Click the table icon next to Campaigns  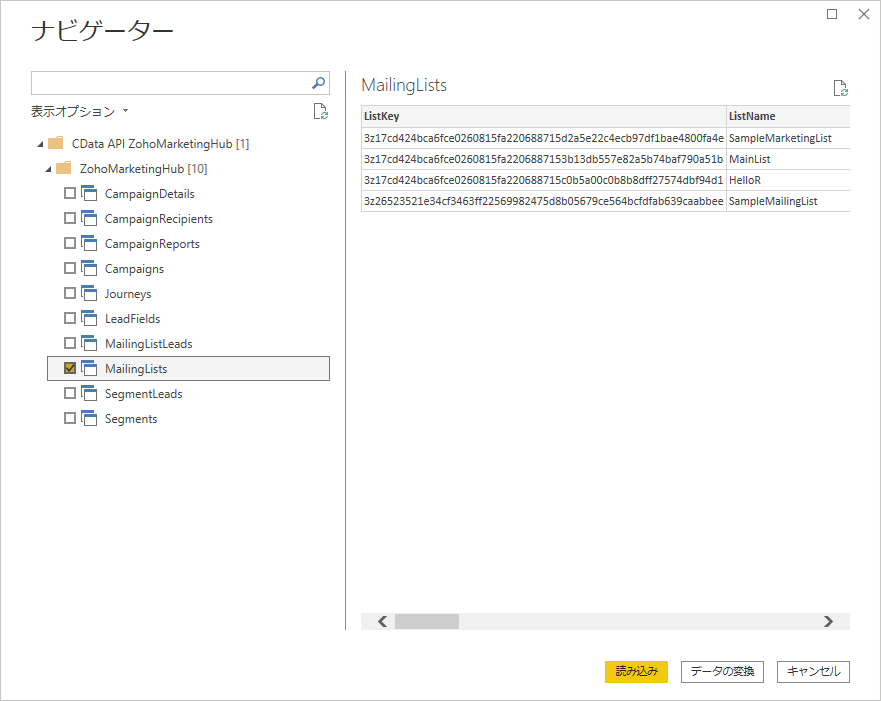click(x=89, y=268)
